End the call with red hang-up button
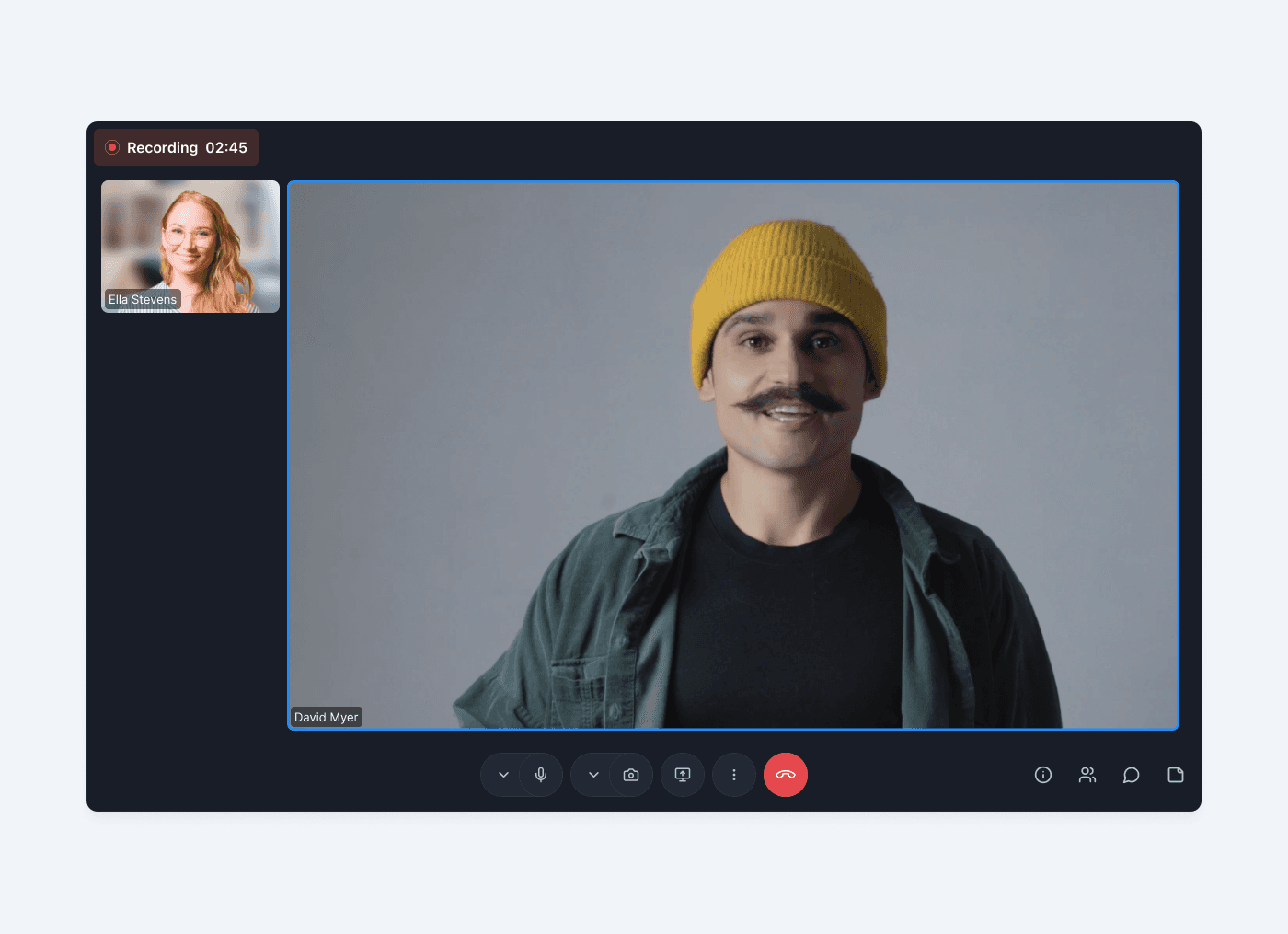This screenshot has width=1288, height=934. [786, 775]
